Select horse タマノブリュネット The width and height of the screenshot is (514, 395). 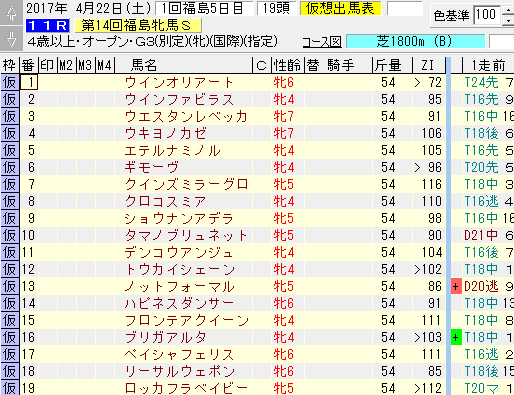[x=186, y=235]
